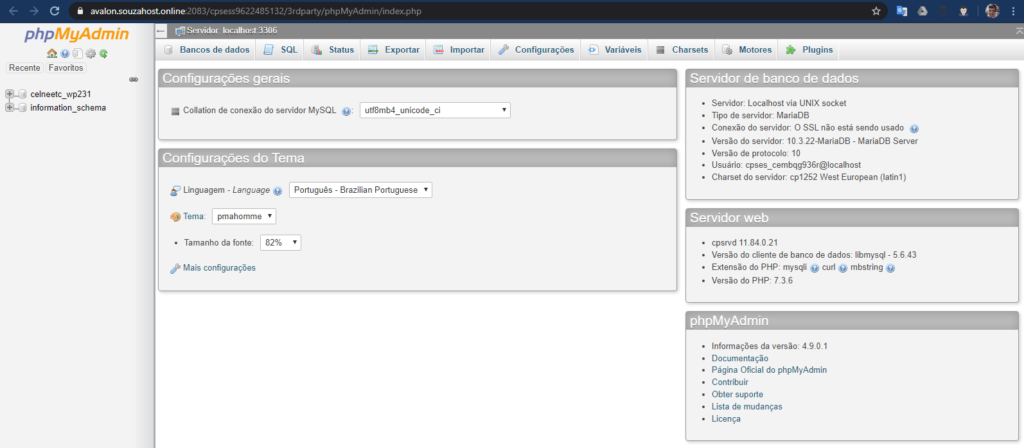Switch to the Bancos de dados tab
Viewport: 1024px width, 448px height.
207,50
